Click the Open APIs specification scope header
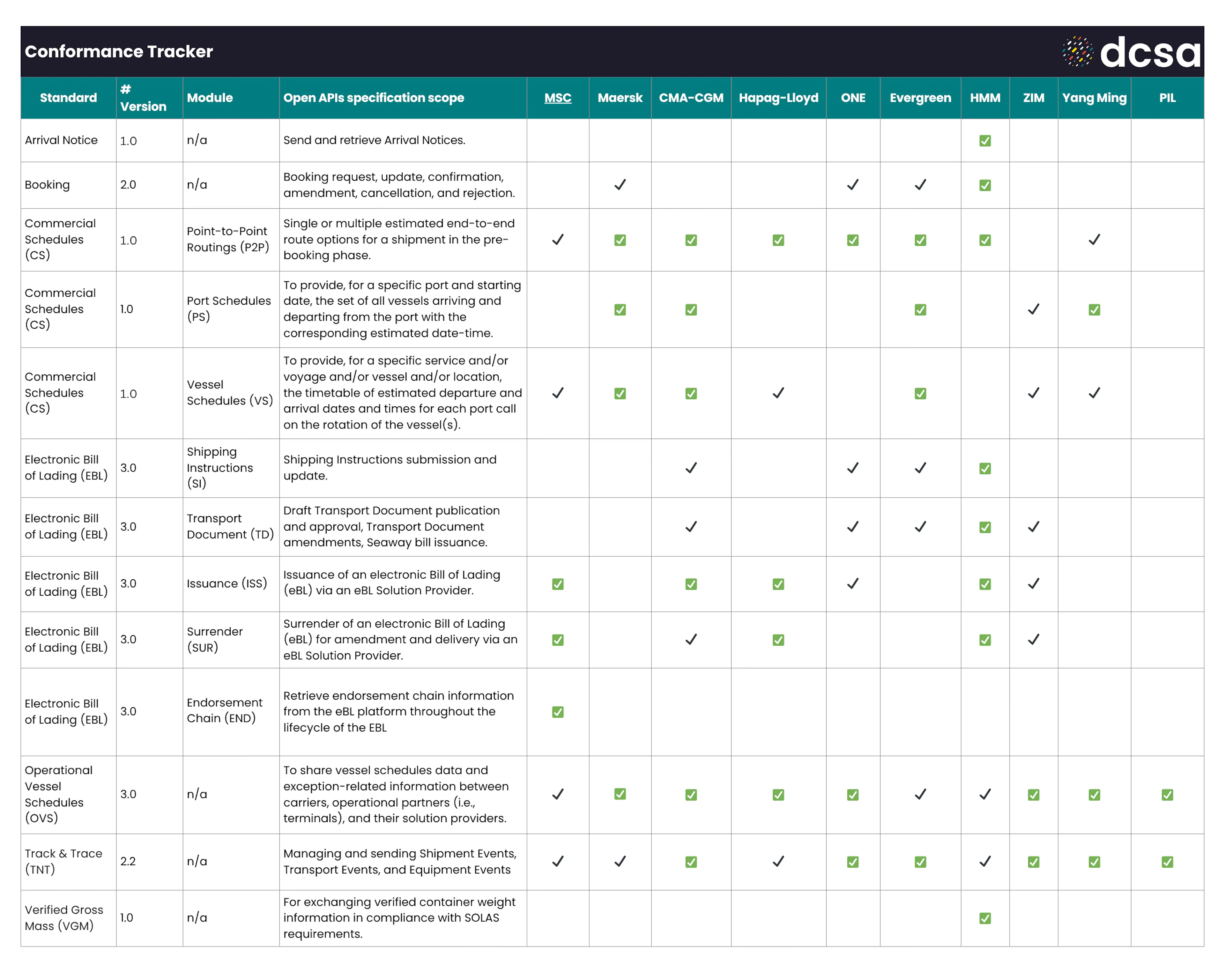Viewport: 1225px width, 980px height. (x=373, y=98)
